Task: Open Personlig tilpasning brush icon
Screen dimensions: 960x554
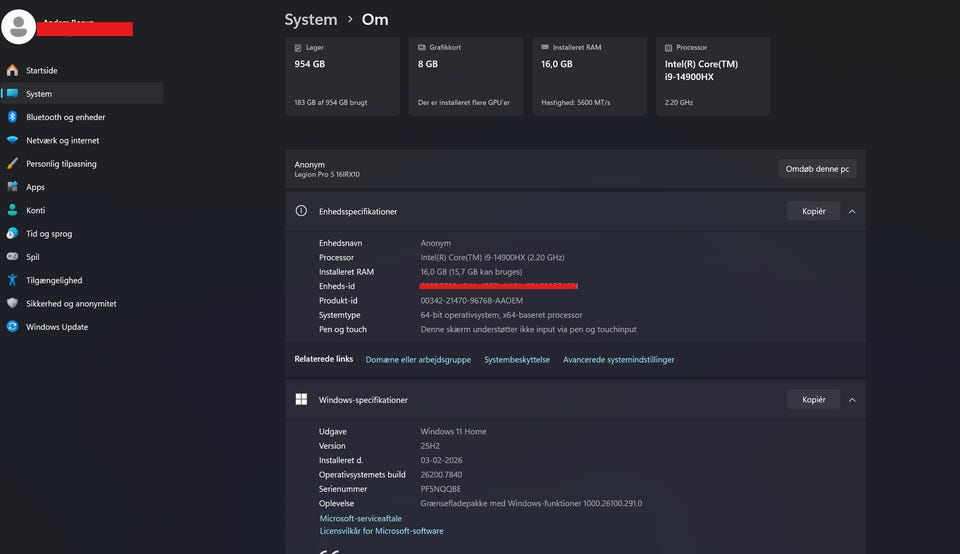Action: point(12,163)
